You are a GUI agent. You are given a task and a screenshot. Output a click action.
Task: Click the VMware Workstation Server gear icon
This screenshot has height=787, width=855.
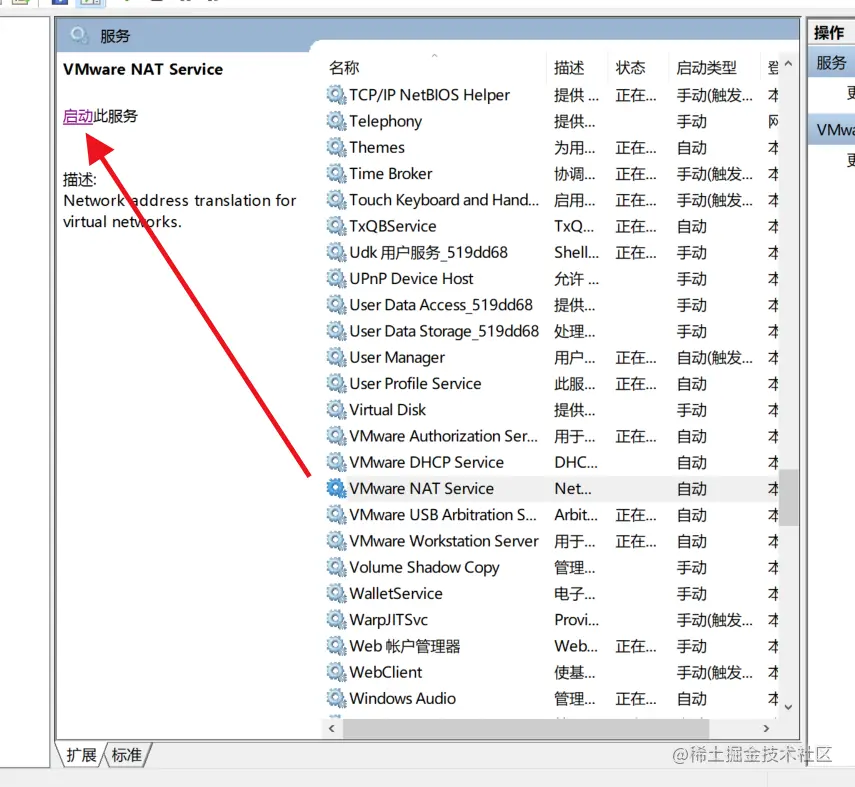[x=336, y=540]
